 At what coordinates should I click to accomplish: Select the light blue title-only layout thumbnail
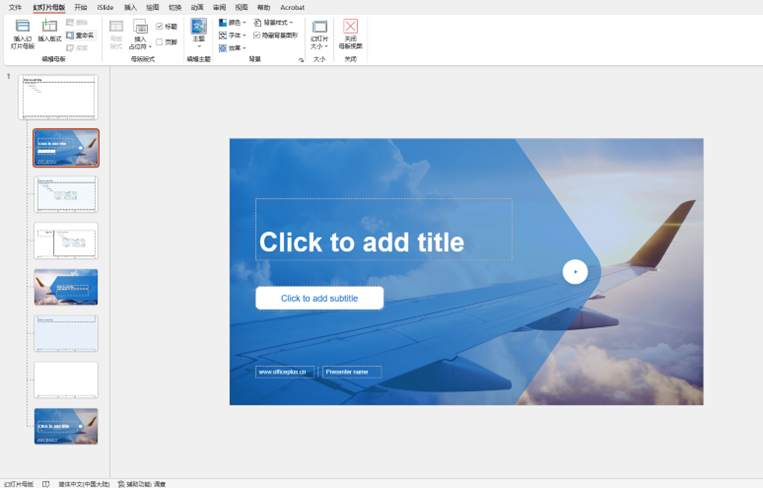click(x=66, y=333)
